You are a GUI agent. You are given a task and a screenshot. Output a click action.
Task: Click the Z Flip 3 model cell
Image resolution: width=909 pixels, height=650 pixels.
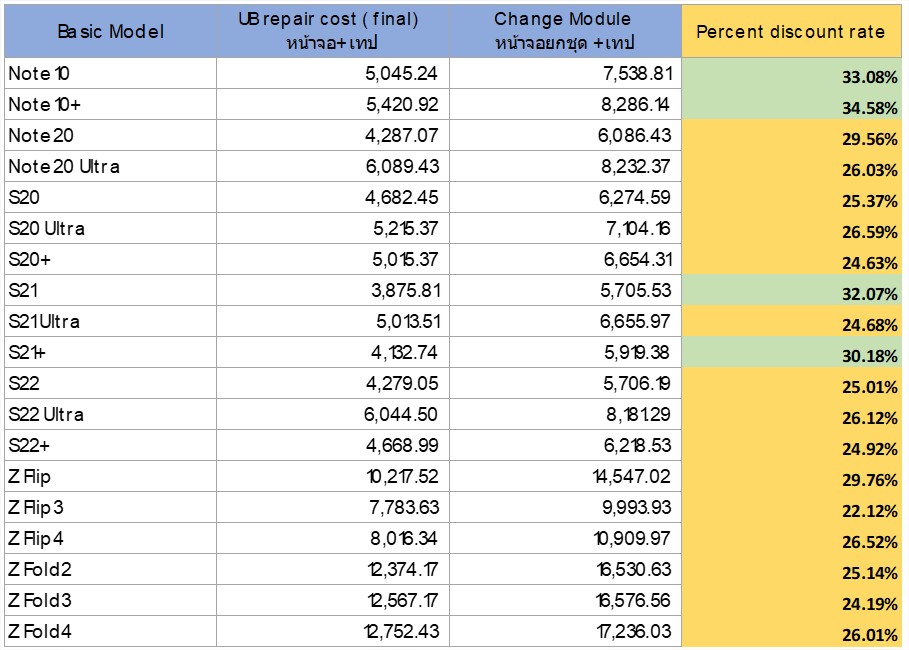click(x=110, y=507)
